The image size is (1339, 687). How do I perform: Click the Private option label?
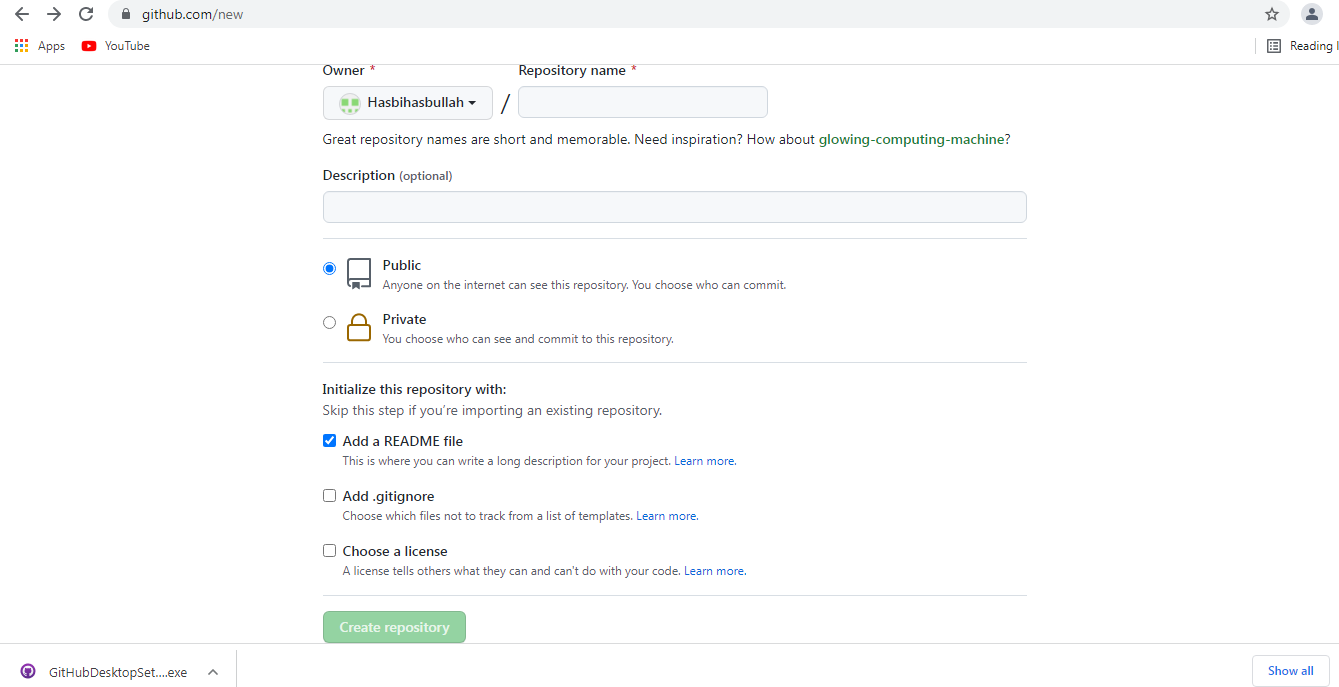pos(405,319)
